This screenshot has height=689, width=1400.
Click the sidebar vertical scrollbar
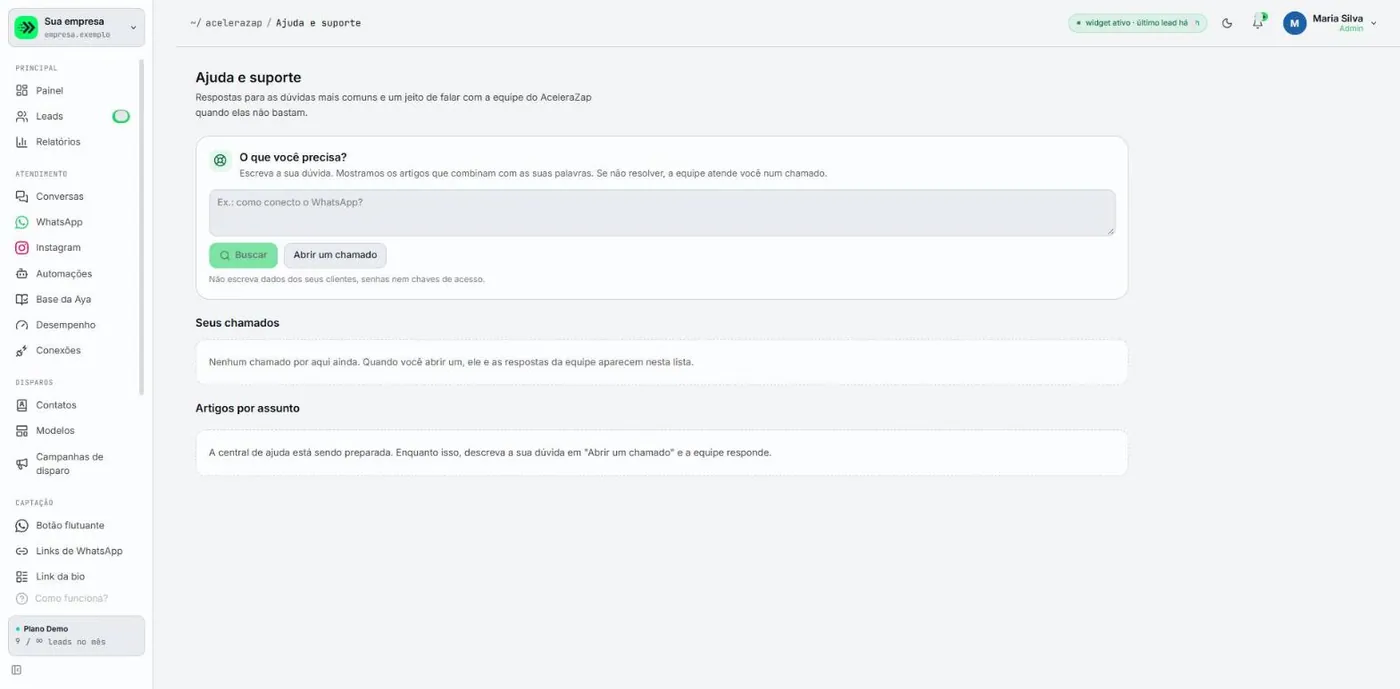point(142,227)
